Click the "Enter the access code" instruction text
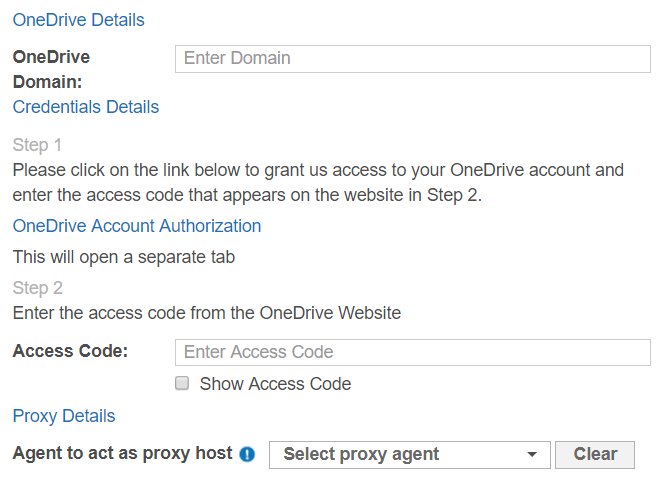 click(x=206, y=313)
